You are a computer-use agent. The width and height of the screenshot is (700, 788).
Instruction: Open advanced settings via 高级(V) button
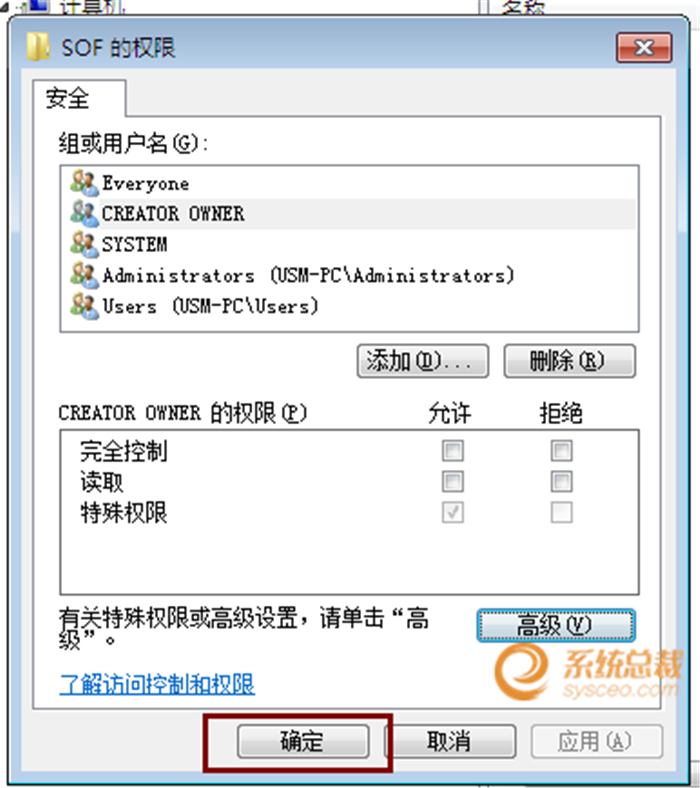click(556, 626)
